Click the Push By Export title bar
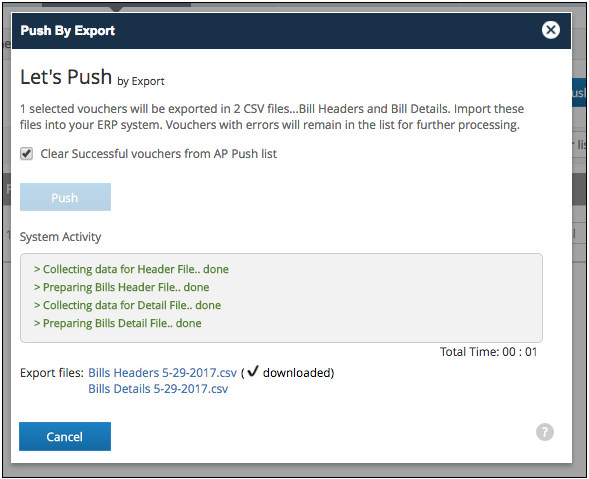Viewport: 589px width, 479px height. click(291, 30)
